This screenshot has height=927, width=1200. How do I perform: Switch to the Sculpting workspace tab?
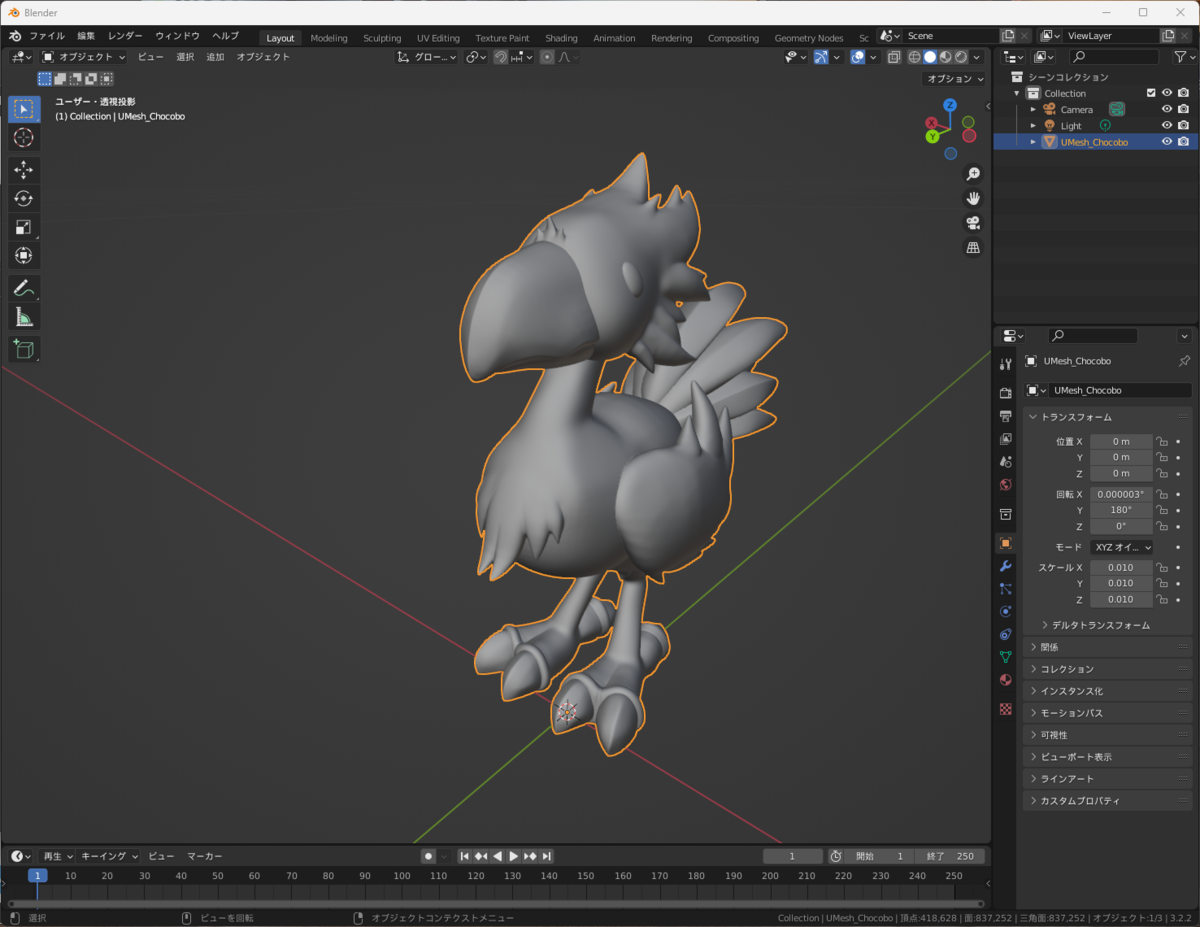pyautogui.click(x=382, y=38)
